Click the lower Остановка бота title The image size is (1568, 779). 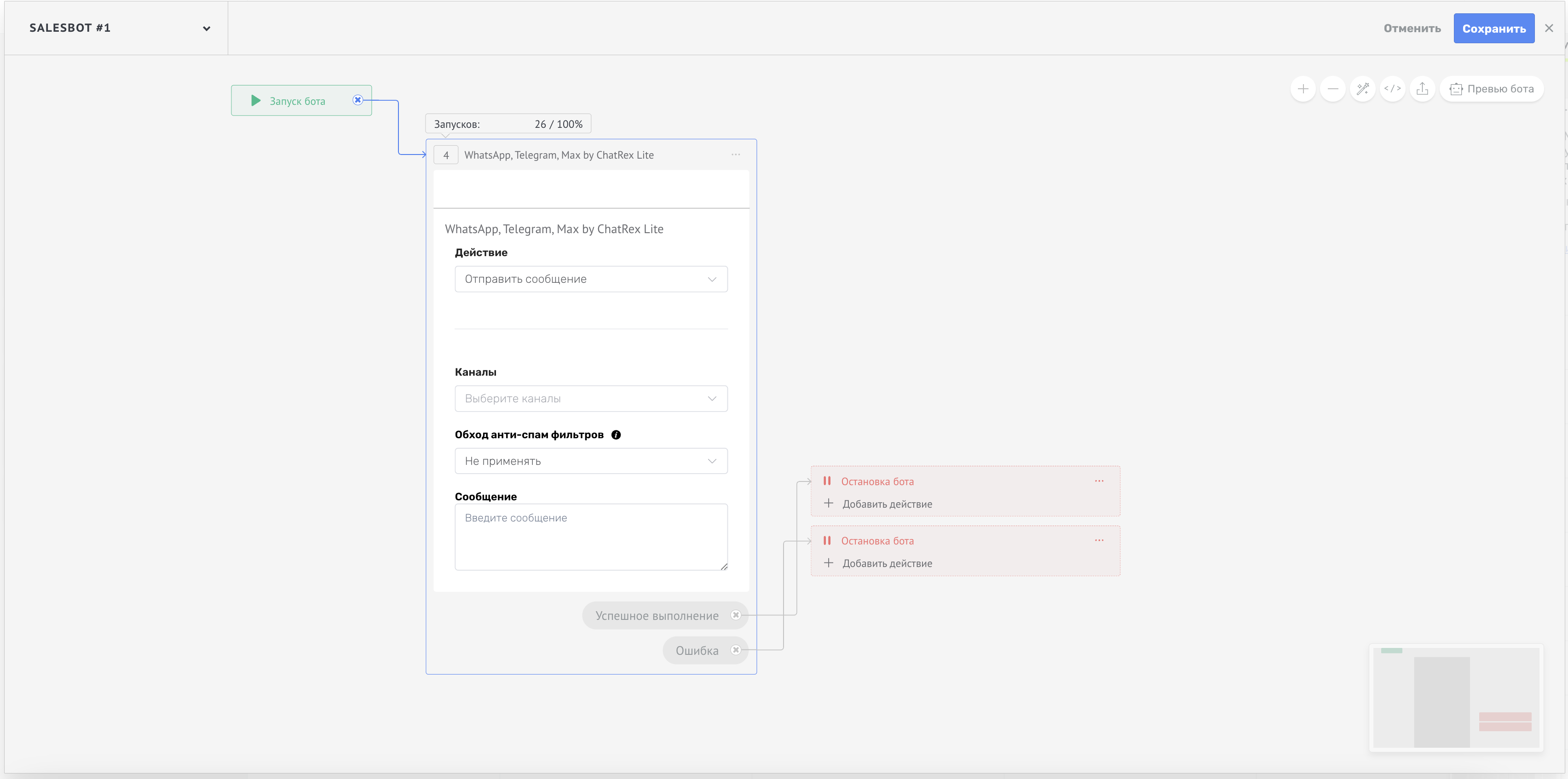(x=877, y=541)
